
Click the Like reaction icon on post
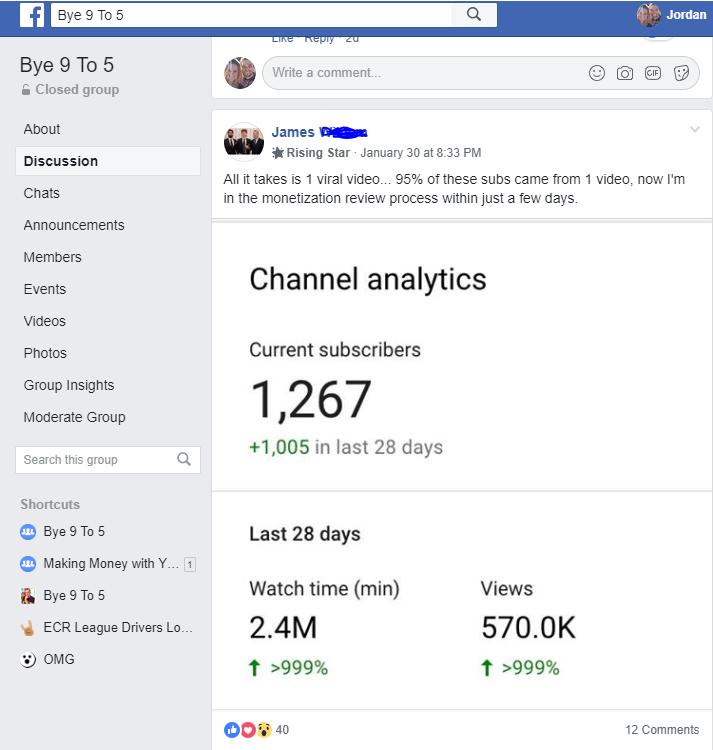click(232, 730)
